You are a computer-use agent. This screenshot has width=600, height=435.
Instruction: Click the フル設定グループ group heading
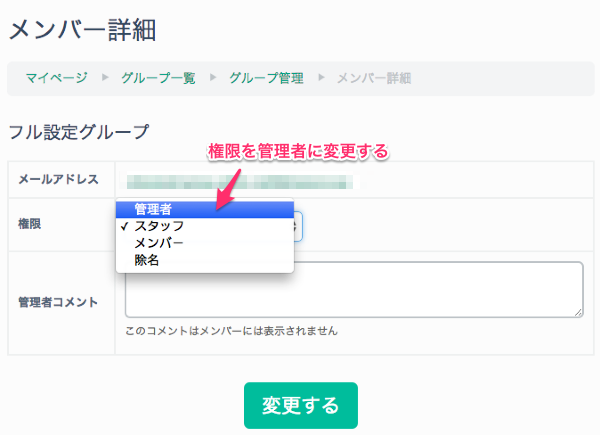[x=78, y=131]
